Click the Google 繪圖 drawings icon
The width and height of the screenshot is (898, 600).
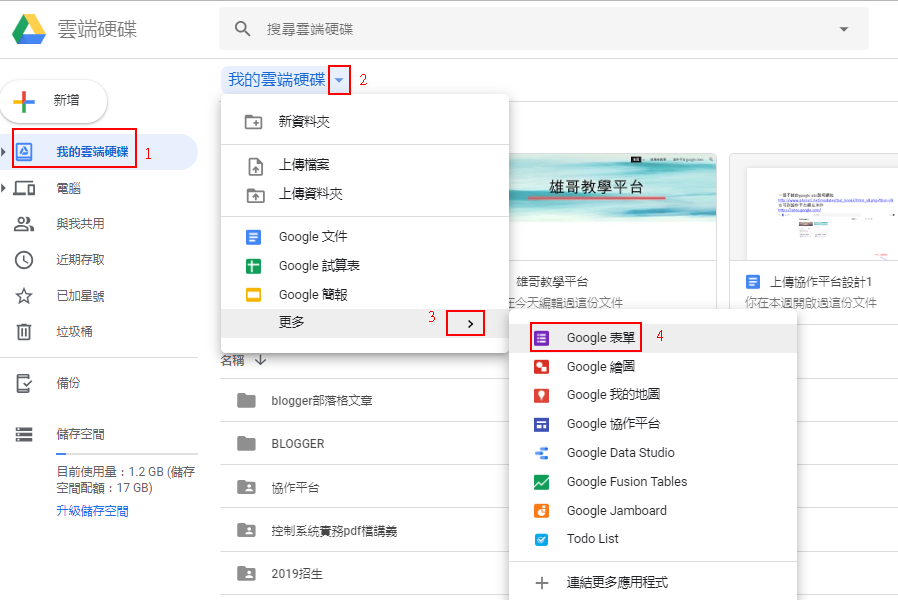point(541,366)
